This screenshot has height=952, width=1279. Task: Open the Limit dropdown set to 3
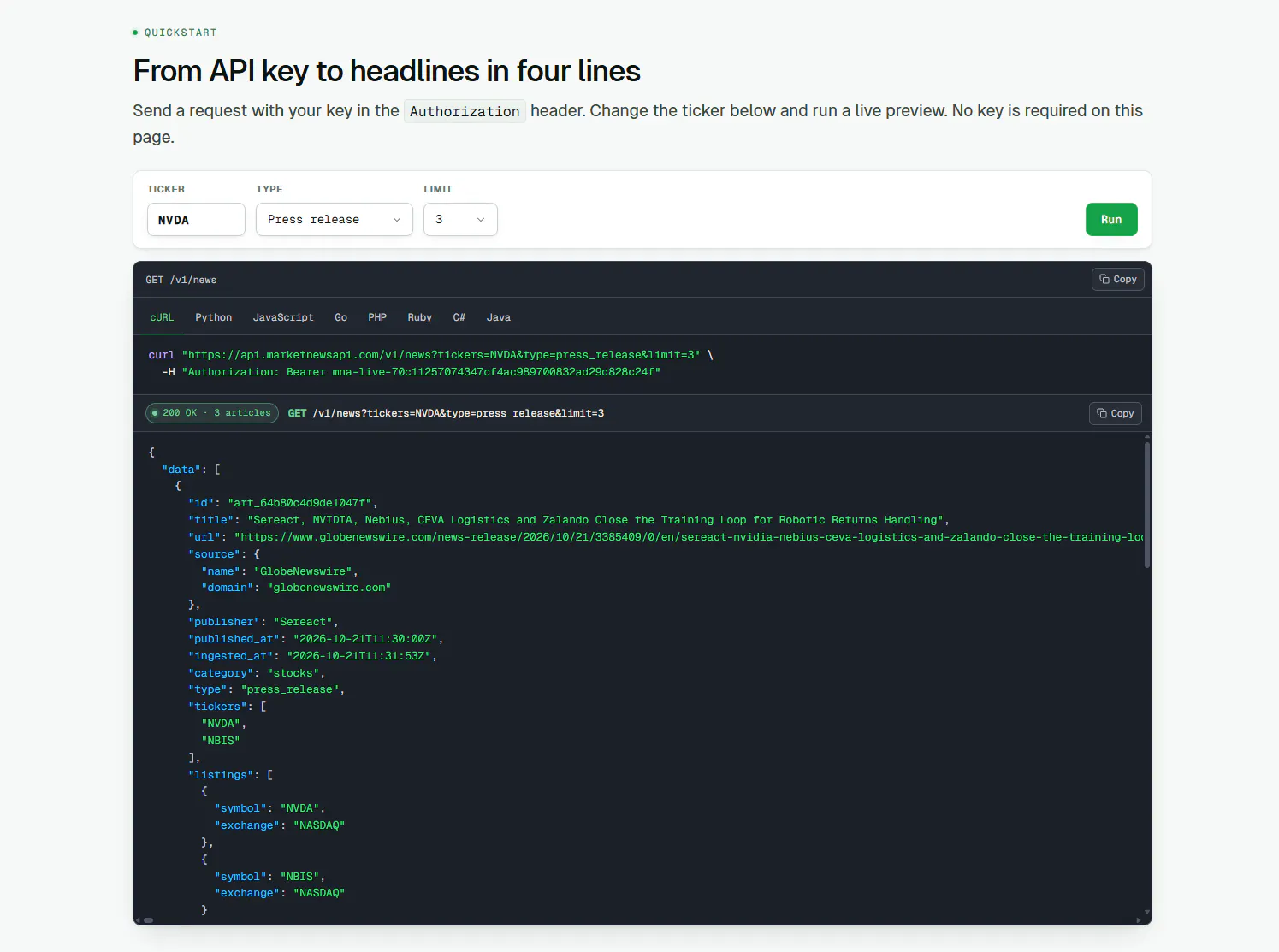pyautogui.click(x=460, y=220)
